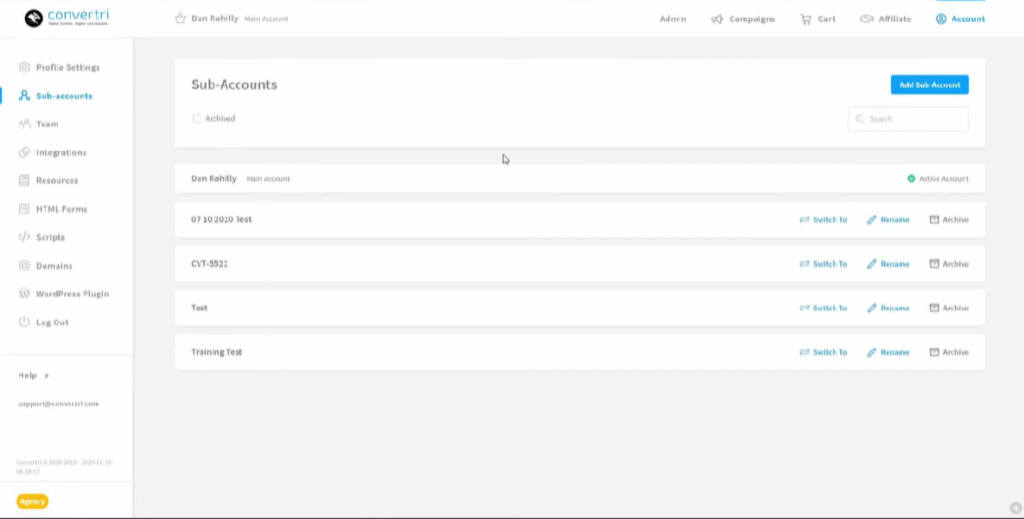Image resolution: width=1024 pixels, height=519 pixels.
Task: Expand the Help menu in sidebar
Action: point(33,376)
